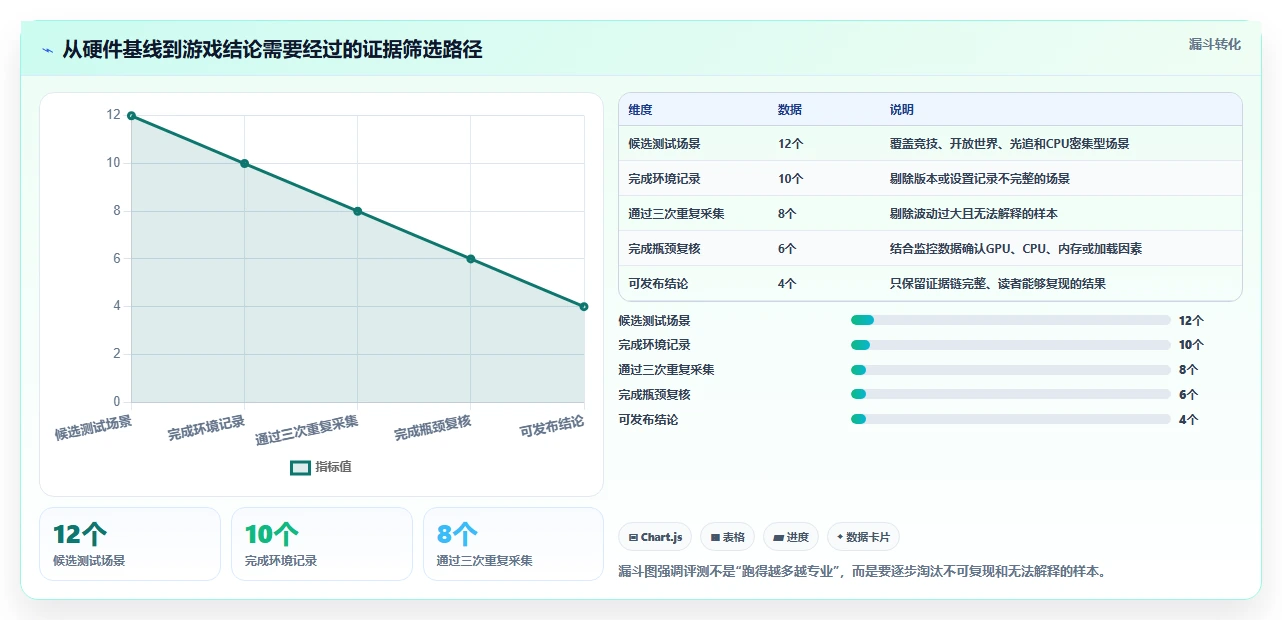This screenshot has height=620, width=1282.
Task: Click the 候选测试场景 progress row label
Action: tap(655, 321)
